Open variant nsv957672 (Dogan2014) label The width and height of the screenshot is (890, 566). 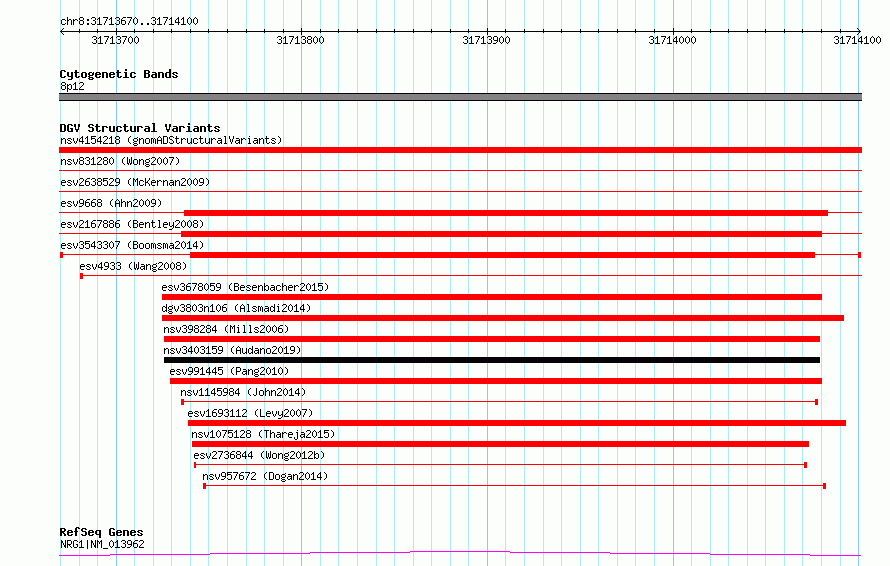(265, 476)
